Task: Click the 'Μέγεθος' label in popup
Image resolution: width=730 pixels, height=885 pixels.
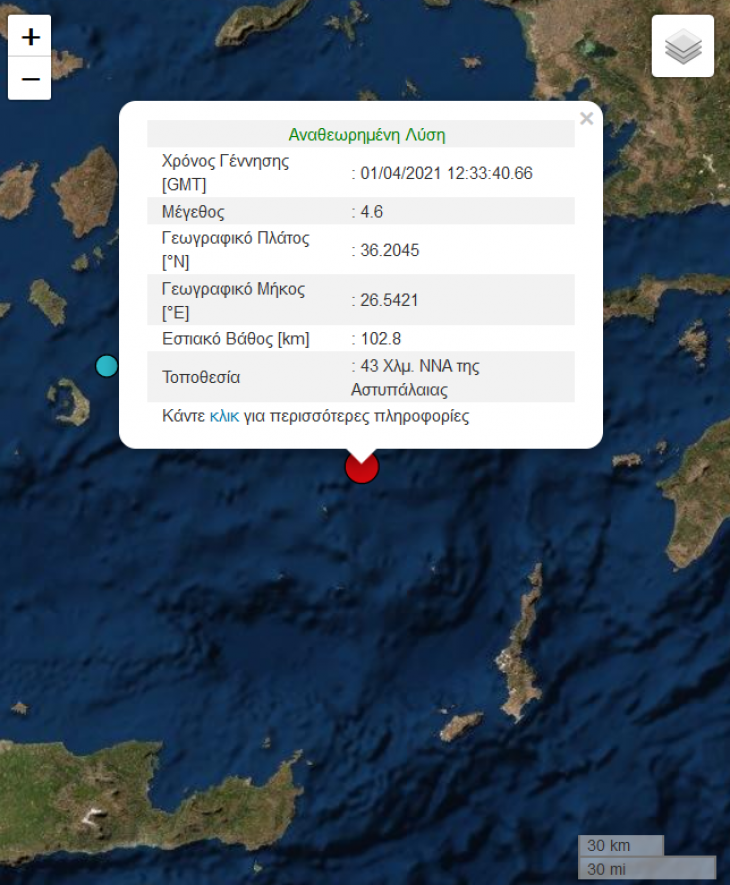Action: click(x=193, y=212)
